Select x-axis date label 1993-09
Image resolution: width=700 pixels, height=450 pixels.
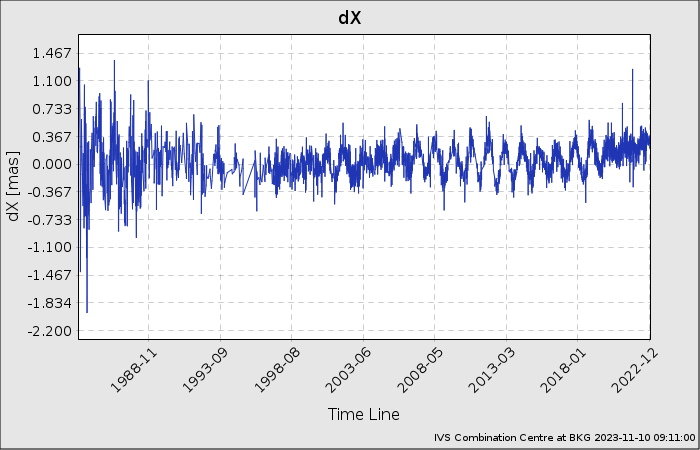(x=205, y=370)
